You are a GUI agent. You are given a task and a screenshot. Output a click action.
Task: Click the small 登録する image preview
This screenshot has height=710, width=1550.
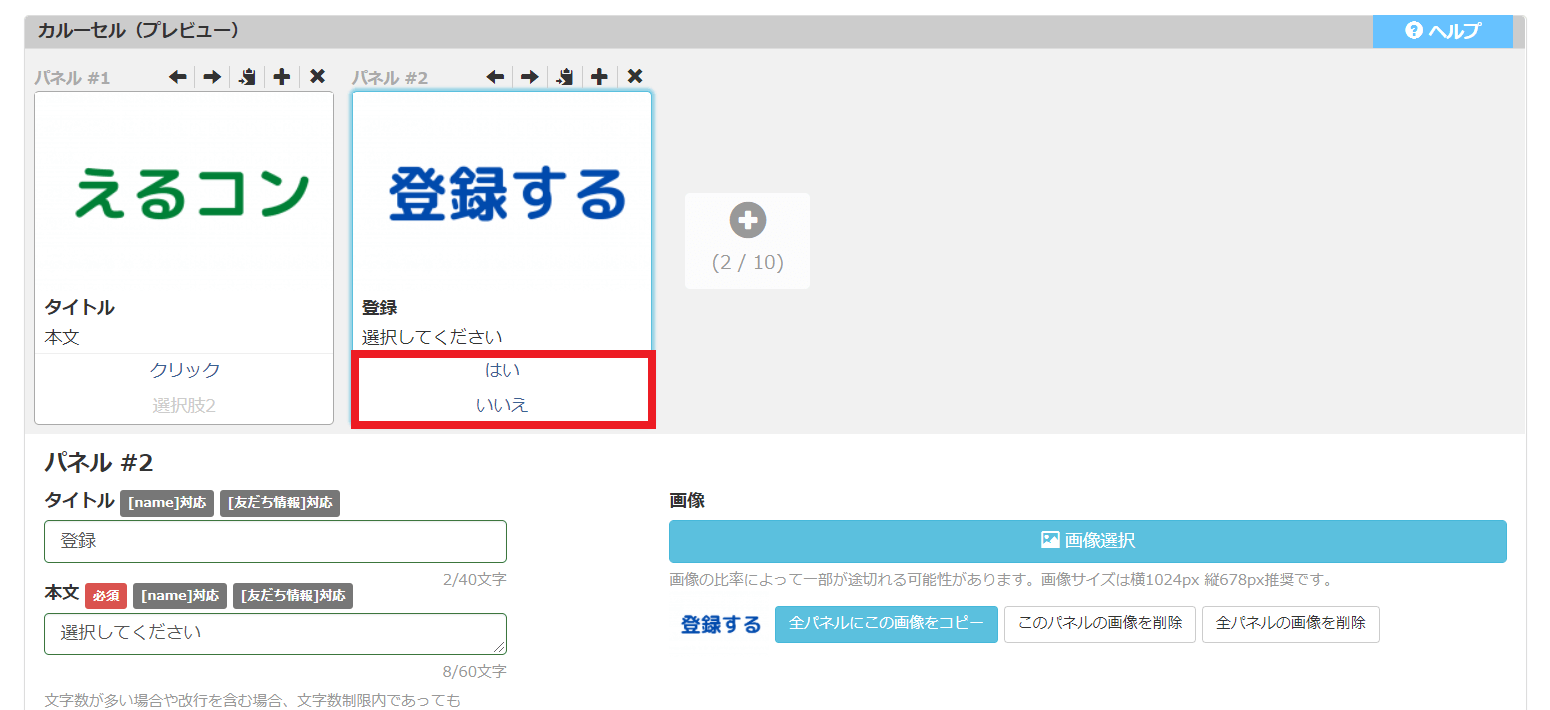point(721,625)
